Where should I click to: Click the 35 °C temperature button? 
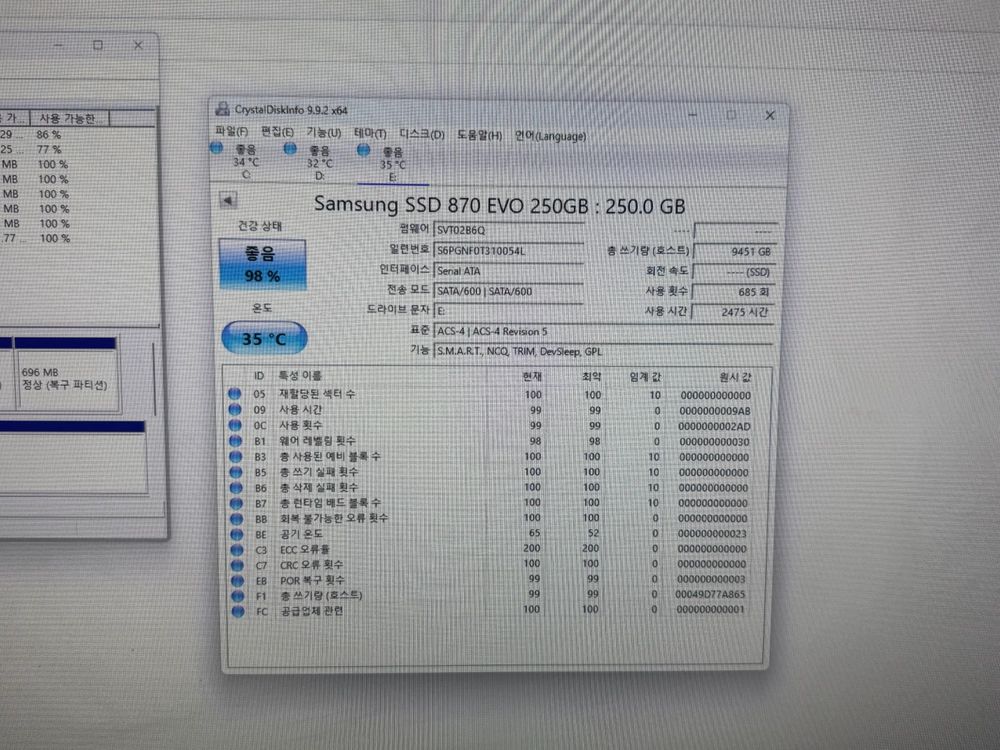tap(264, 339)
